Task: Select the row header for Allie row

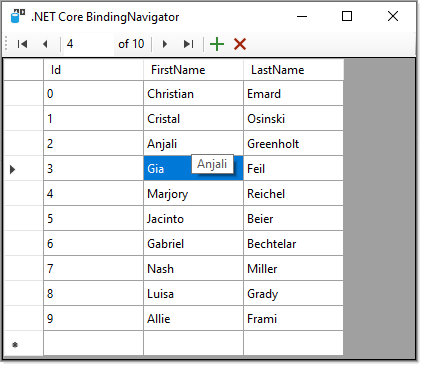Action: click(23, 319)
